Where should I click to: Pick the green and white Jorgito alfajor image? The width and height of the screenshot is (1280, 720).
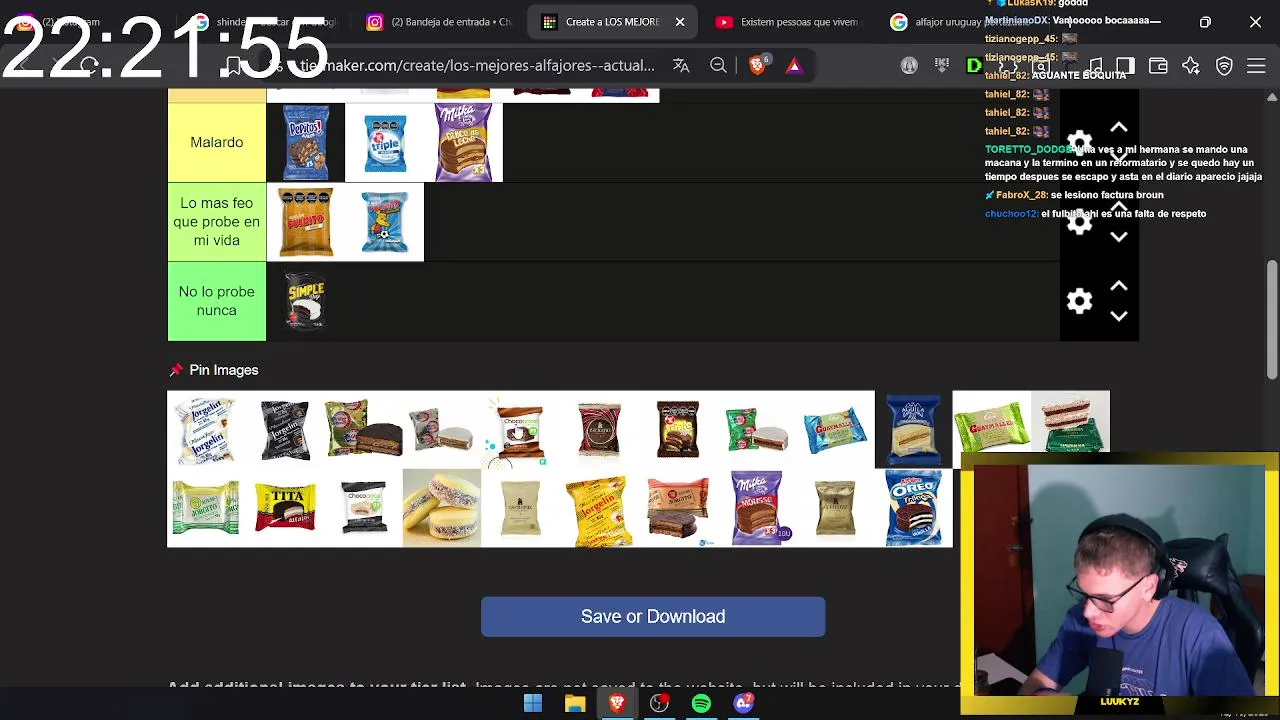[206, 508]
